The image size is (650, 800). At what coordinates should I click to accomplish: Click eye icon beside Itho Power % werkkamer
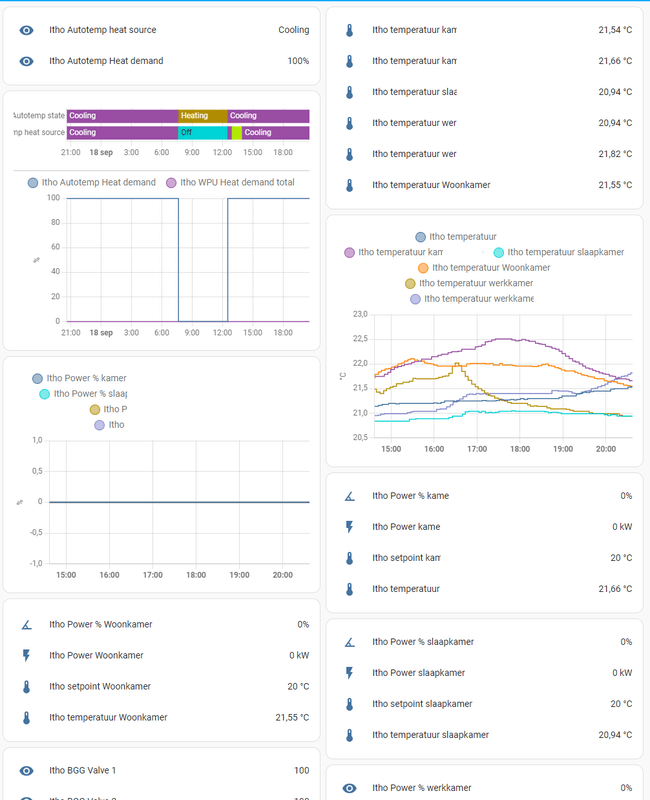(349, 788)
